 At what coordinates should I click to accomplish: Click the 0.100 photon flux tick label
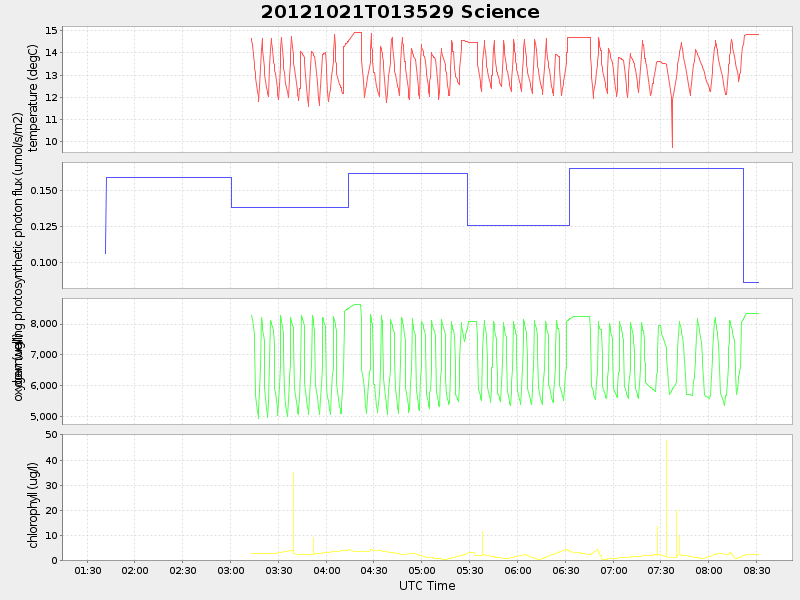point(44,262)
